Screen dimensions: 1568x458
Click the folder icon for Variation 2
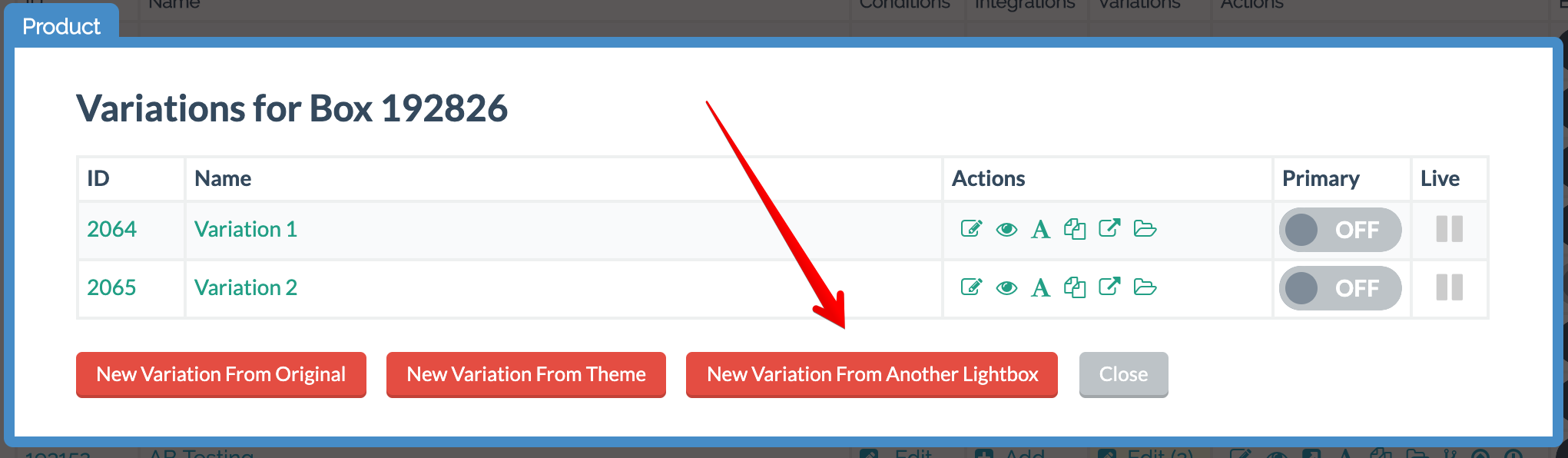click(1145, 287)
